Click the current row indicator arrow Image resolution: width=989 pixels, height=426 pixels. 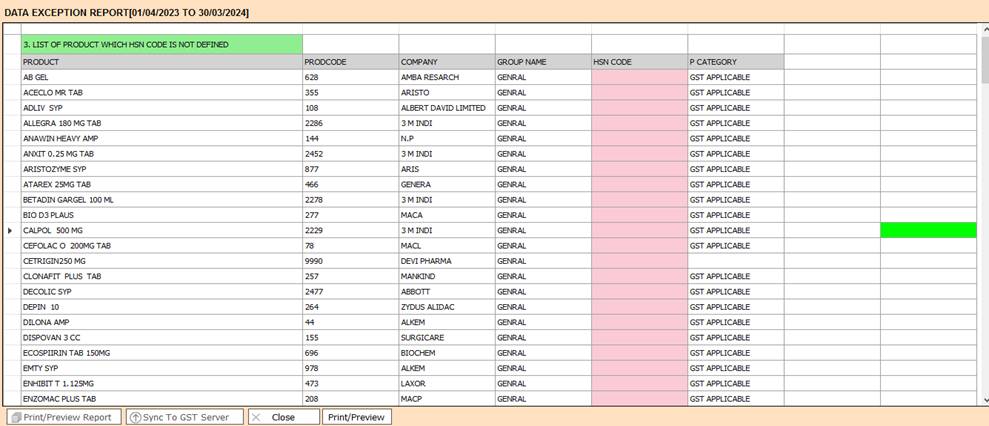point(10,231)
